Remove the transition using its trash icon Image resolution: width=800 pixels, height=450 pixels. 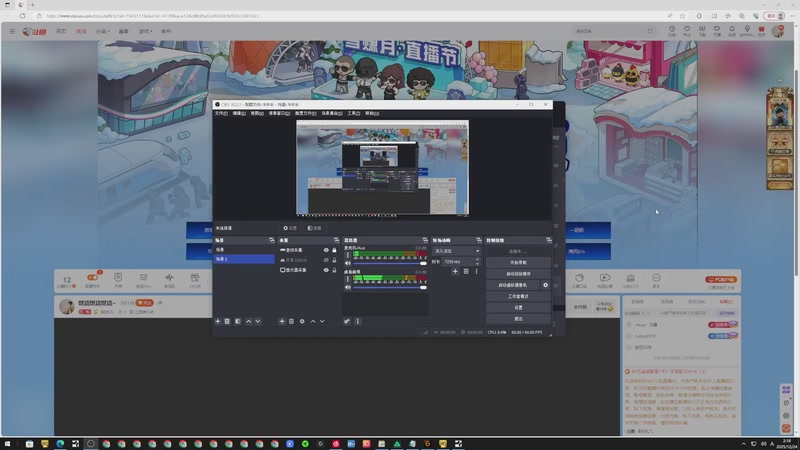point(466,271)
